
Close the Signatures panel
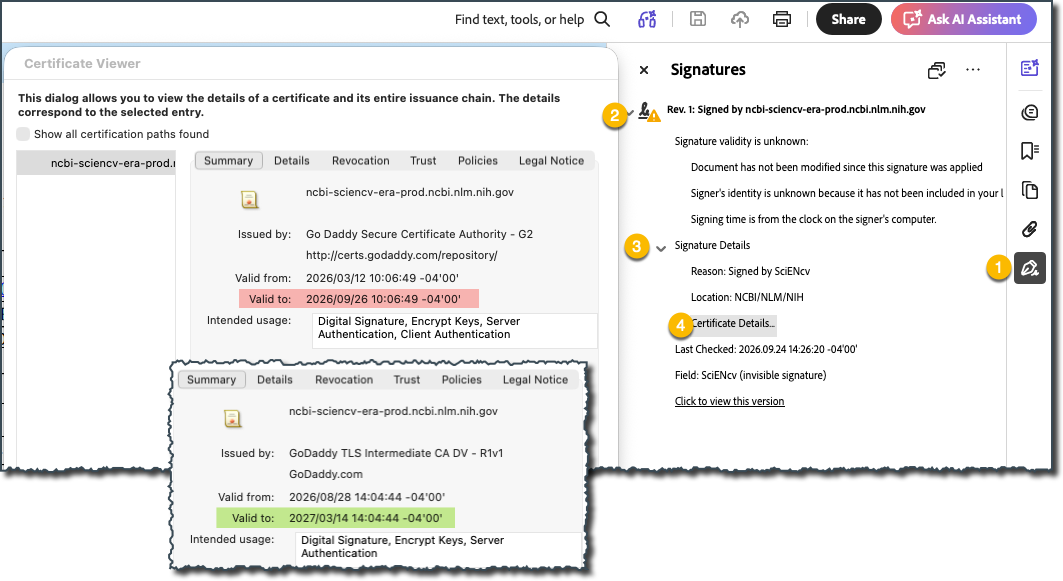click(644, 70)
